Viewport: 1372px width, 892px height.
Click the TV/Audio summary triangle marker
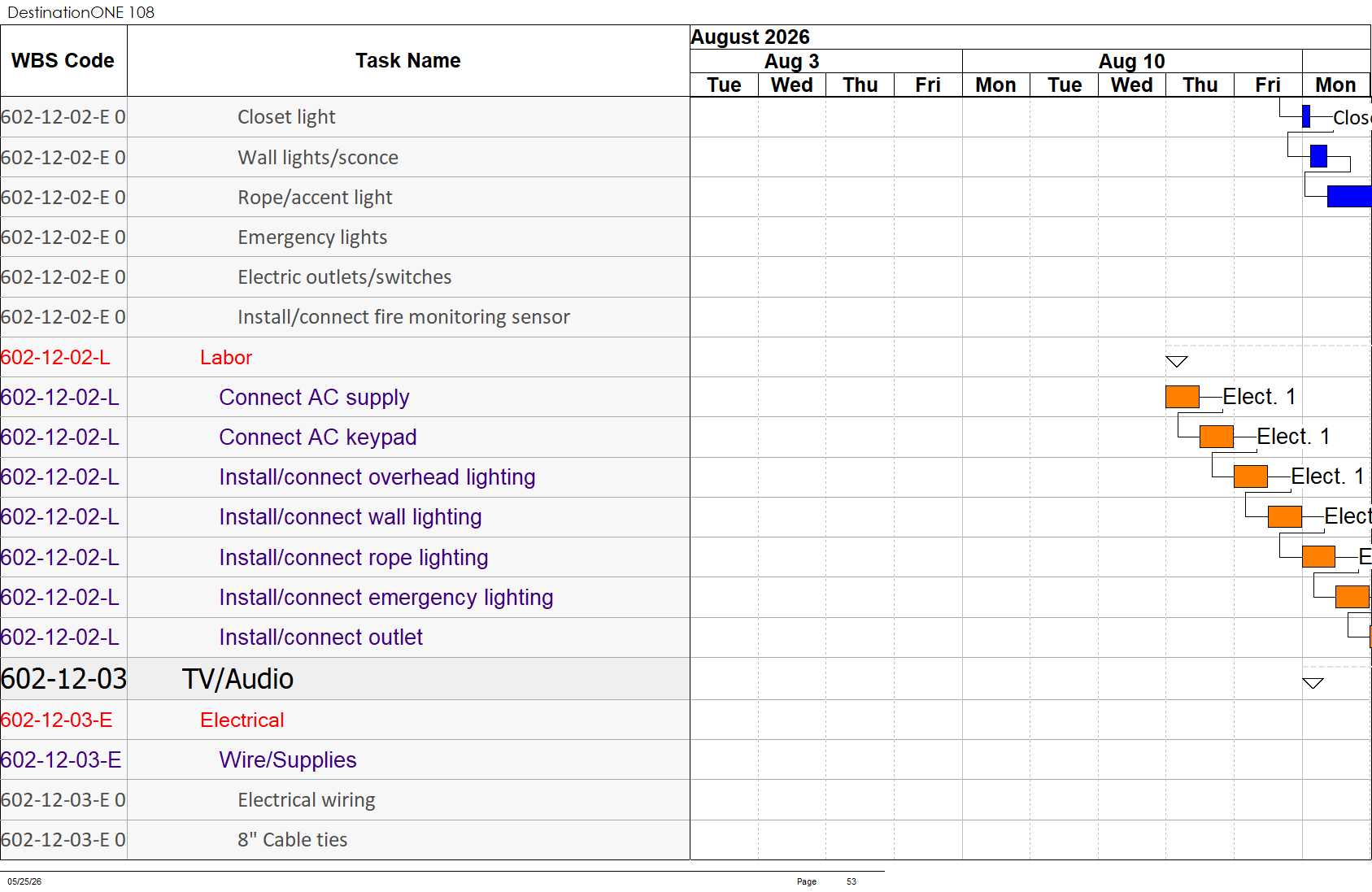pos(1313,683)
